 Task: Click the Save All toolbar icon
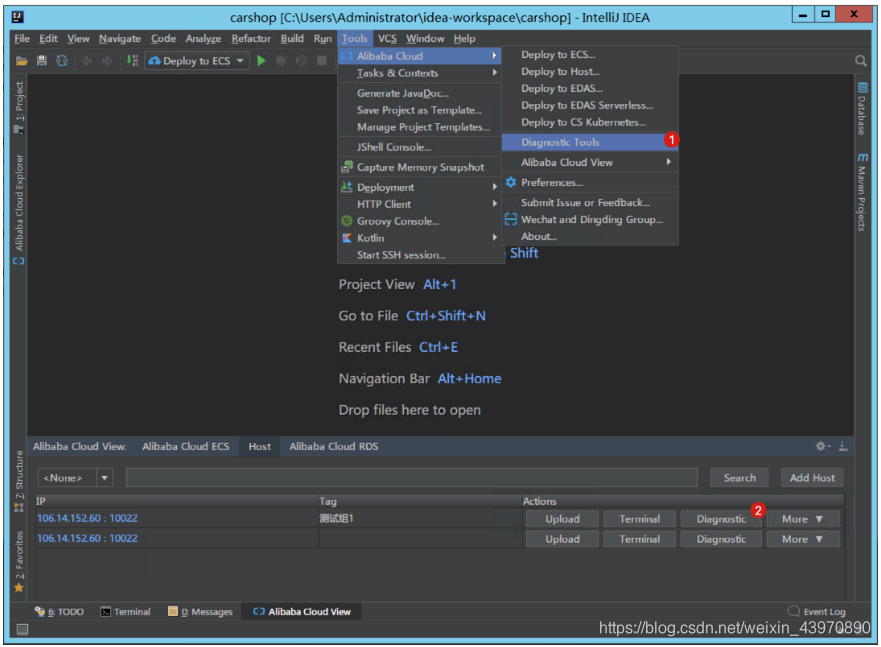[42, 61]
